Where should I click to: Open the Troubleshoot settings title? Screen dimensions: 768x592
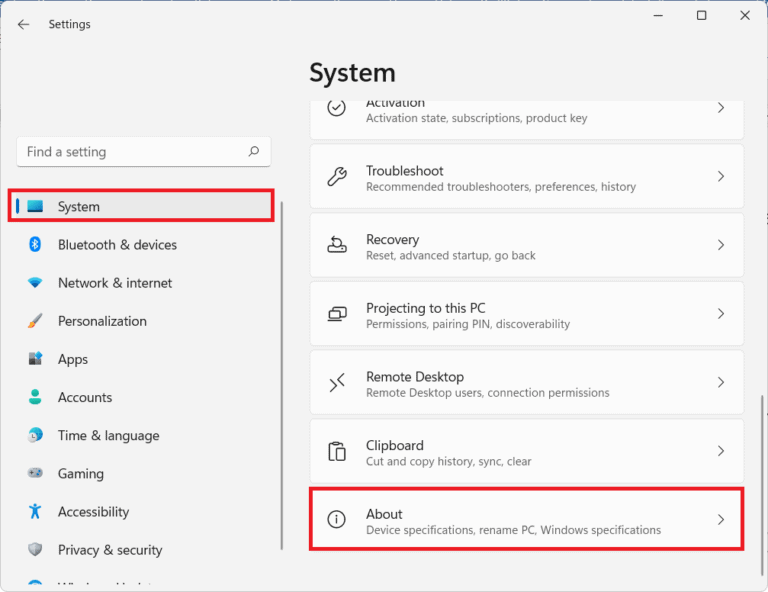pos(405,170)
